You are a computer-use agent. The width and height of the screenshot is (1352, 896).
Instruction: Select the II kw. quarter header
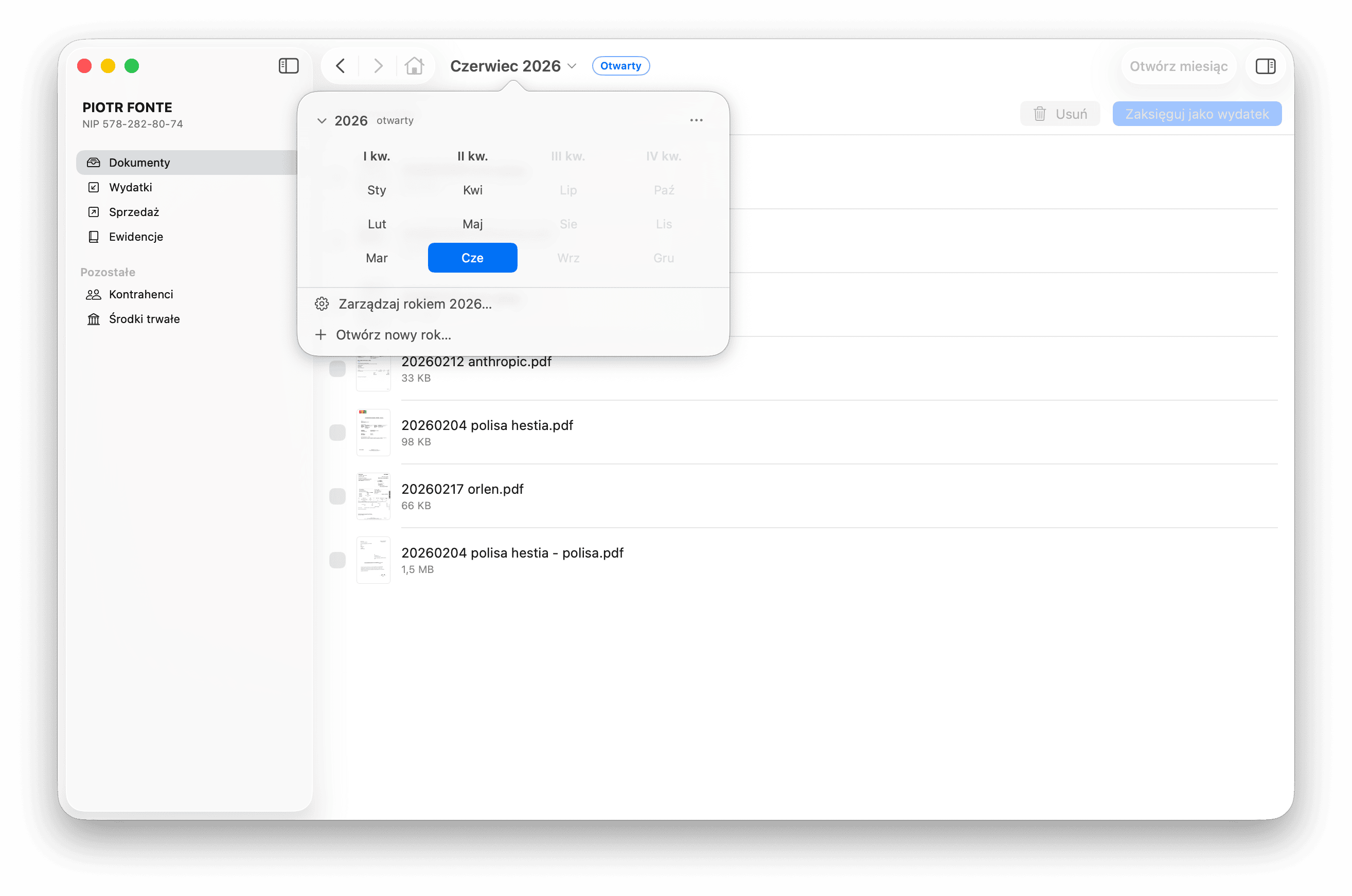click(473, 156)
